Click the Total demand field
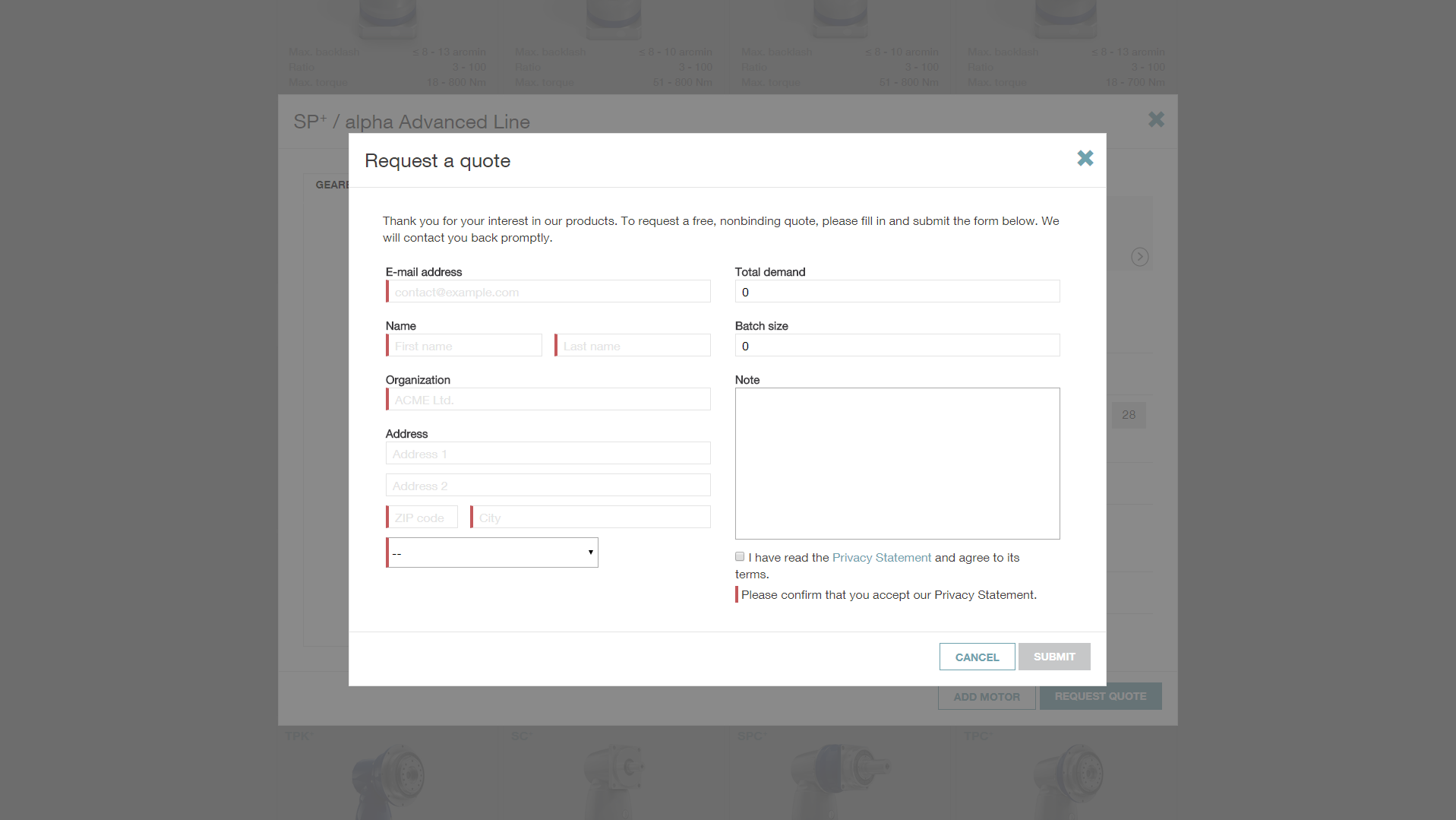Image resolution: width=1456 pixels, height=820 pixels. click(x=897, y=292)
